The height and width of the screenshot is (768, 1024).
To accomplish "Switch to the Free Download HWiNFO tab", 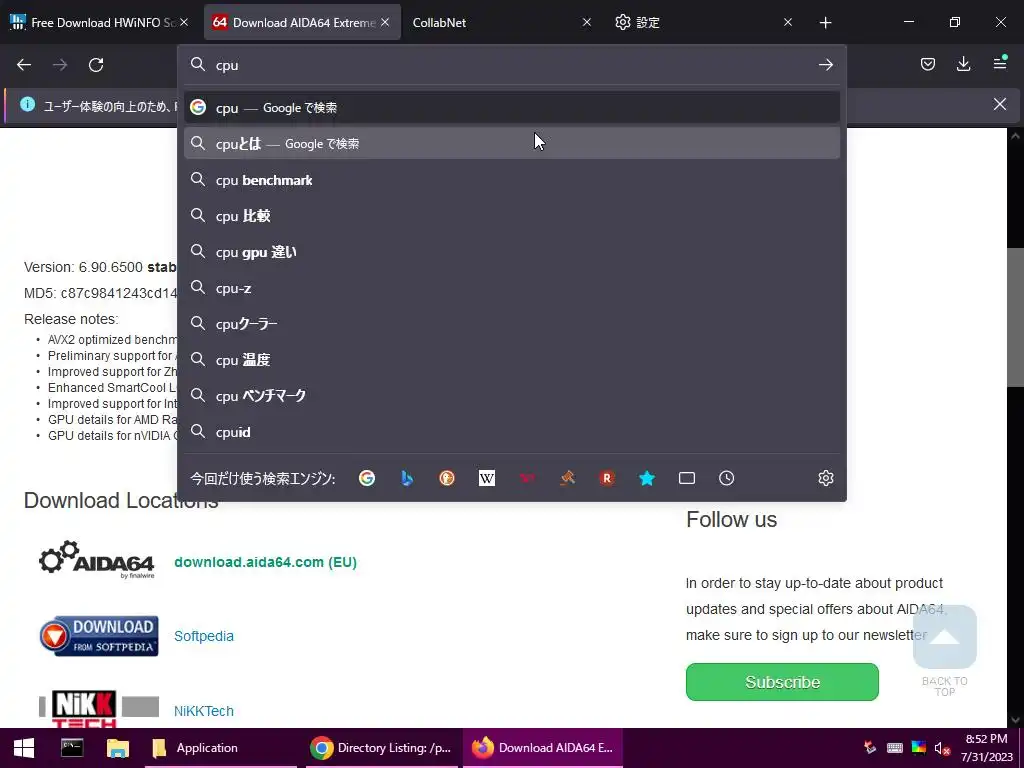I will pos(101,22).
